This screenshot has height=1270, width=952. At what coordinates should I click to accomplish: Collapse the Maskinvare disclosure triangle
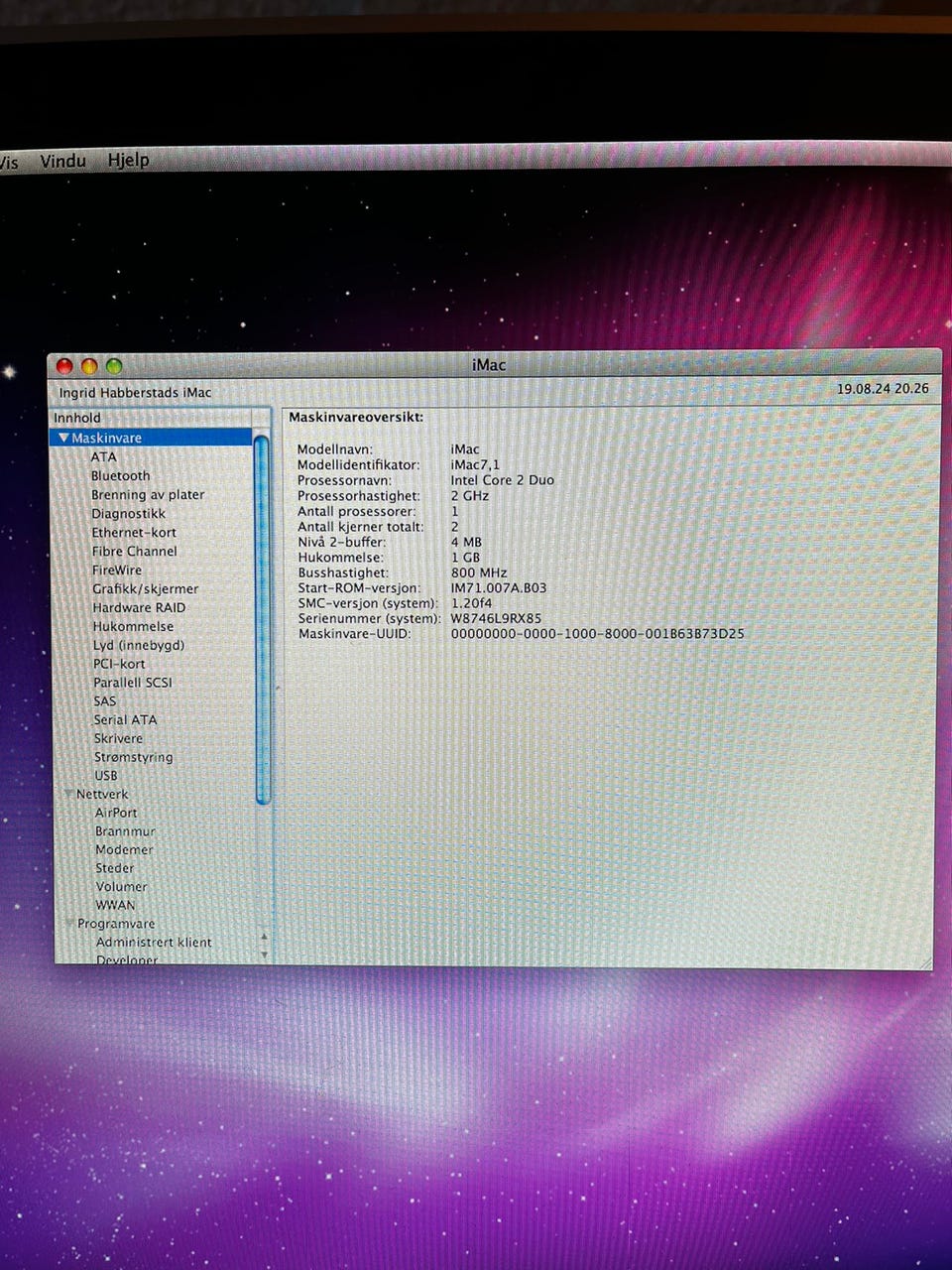coord(63,438)
